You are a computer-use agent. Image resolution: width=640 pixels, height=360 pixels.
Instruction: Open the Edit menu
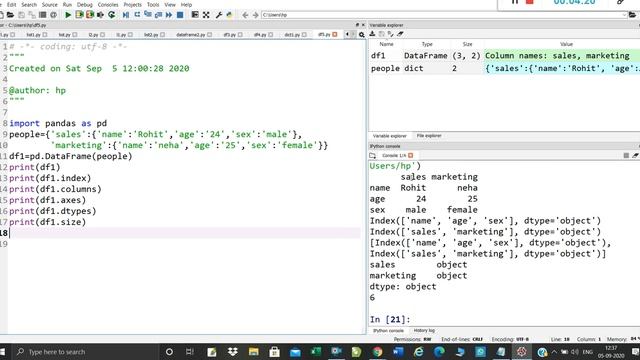(x=11, y=4)
